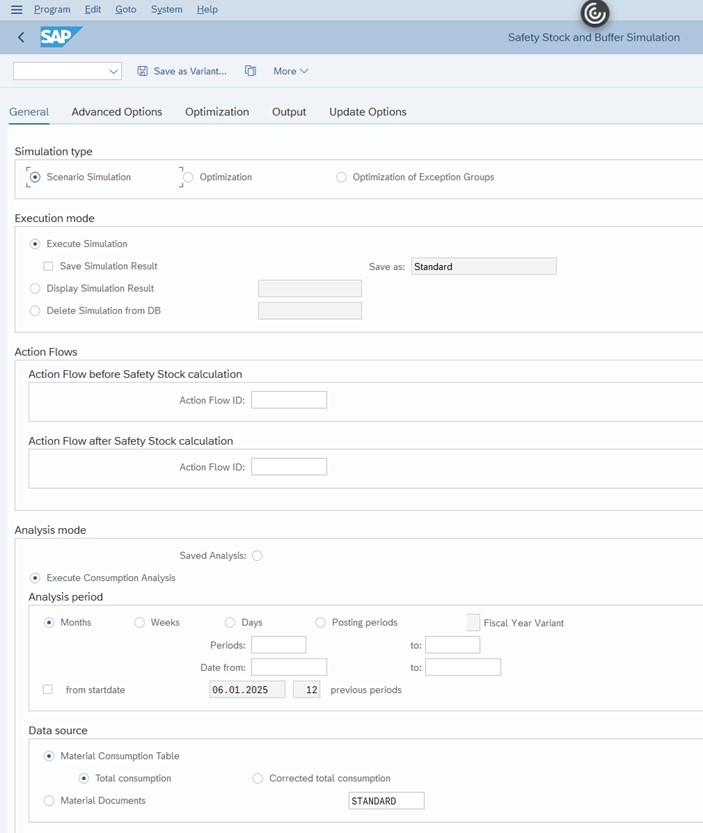Select Total consumption option
Screen dimensions: 703x833
(84, 778)
